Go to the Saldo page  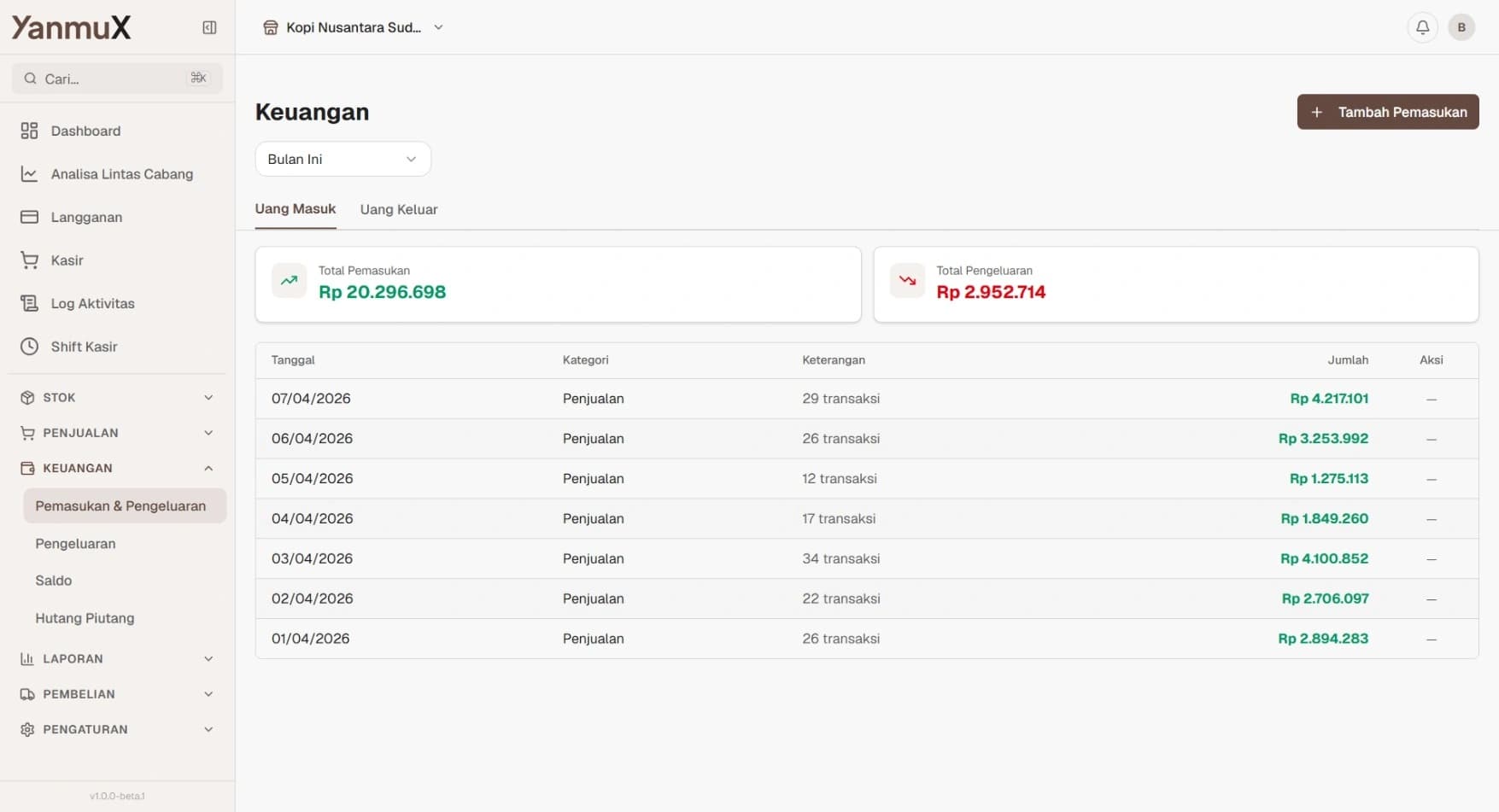point(54,581)
